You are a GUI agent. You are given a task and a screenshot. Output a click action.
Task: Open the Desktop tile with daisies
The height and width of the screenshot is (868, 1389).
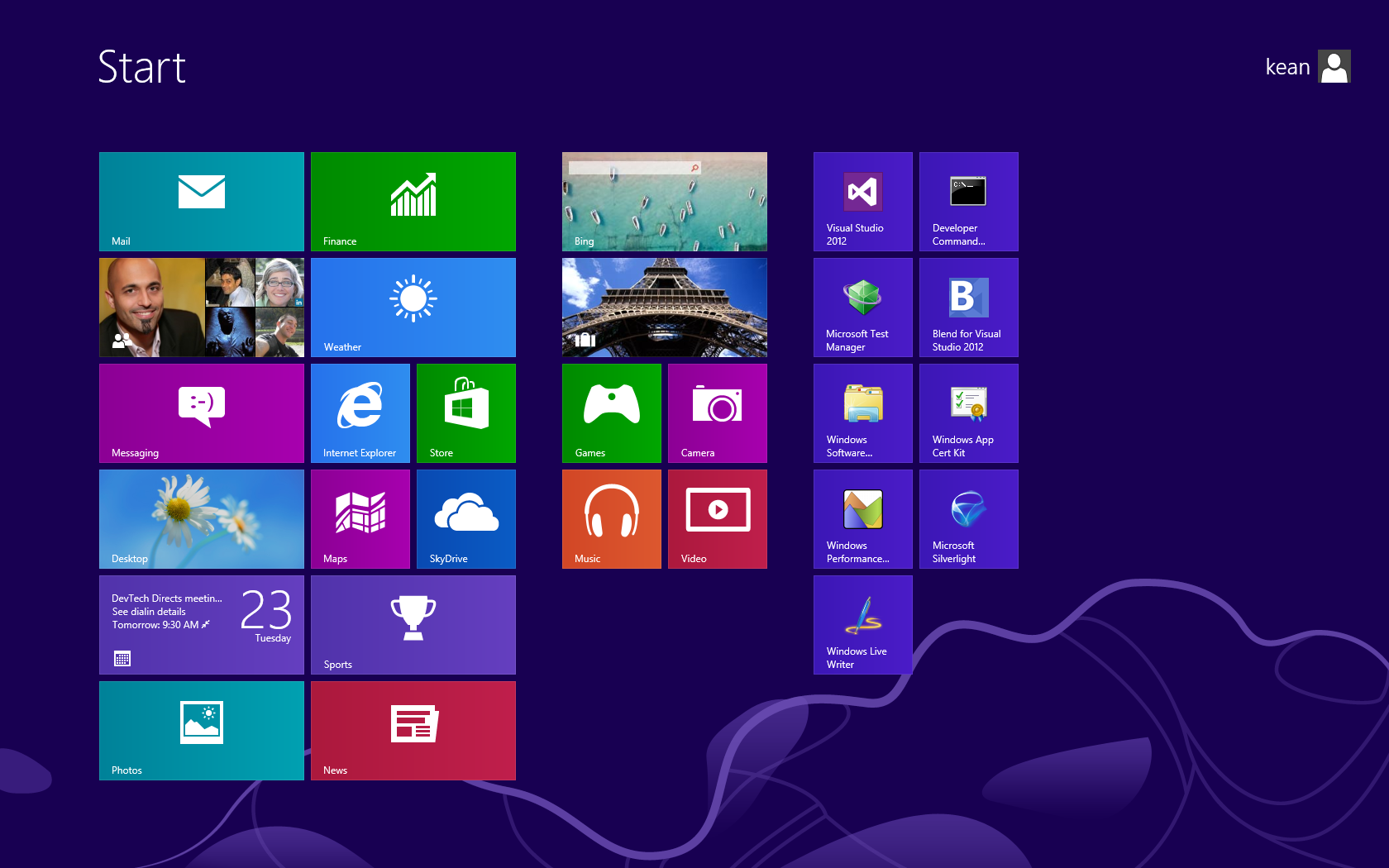point(202,518)
